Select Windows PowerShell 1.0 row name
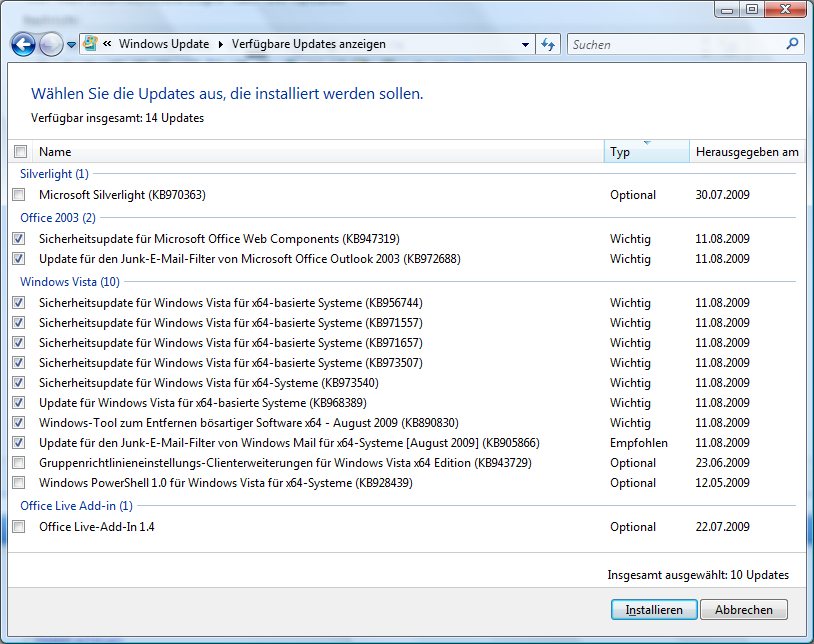The image size is (814, 644). point(226,483)
